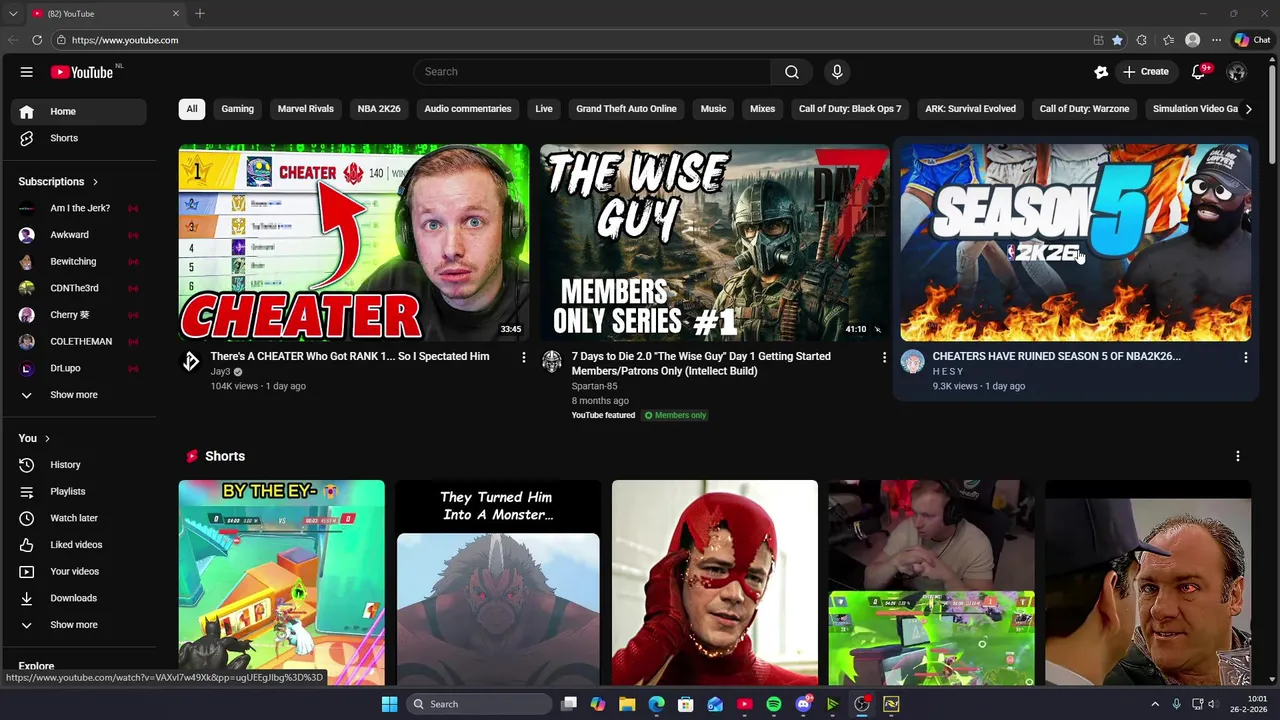
Task: Open Windows Start menu
Action: [x=389, y=704]
